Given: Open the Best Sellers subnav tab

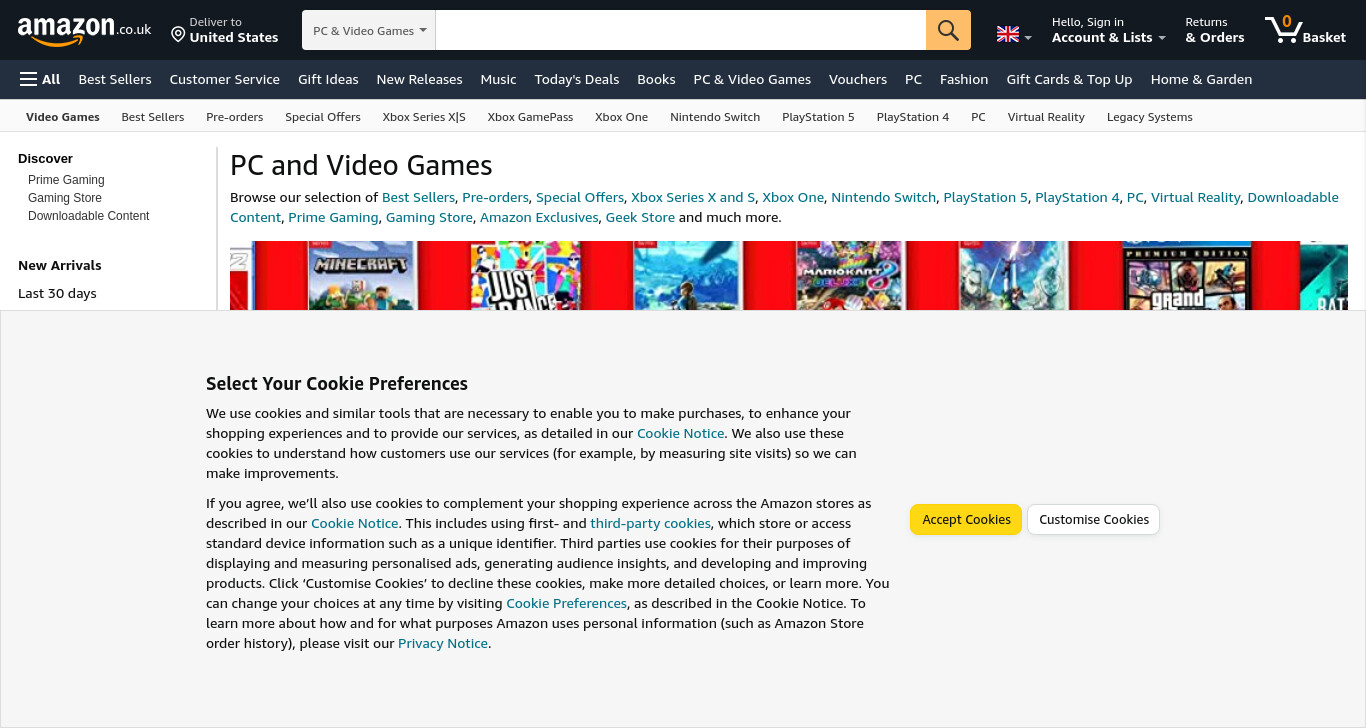Looking at the screenshot, I should [153, 117].
